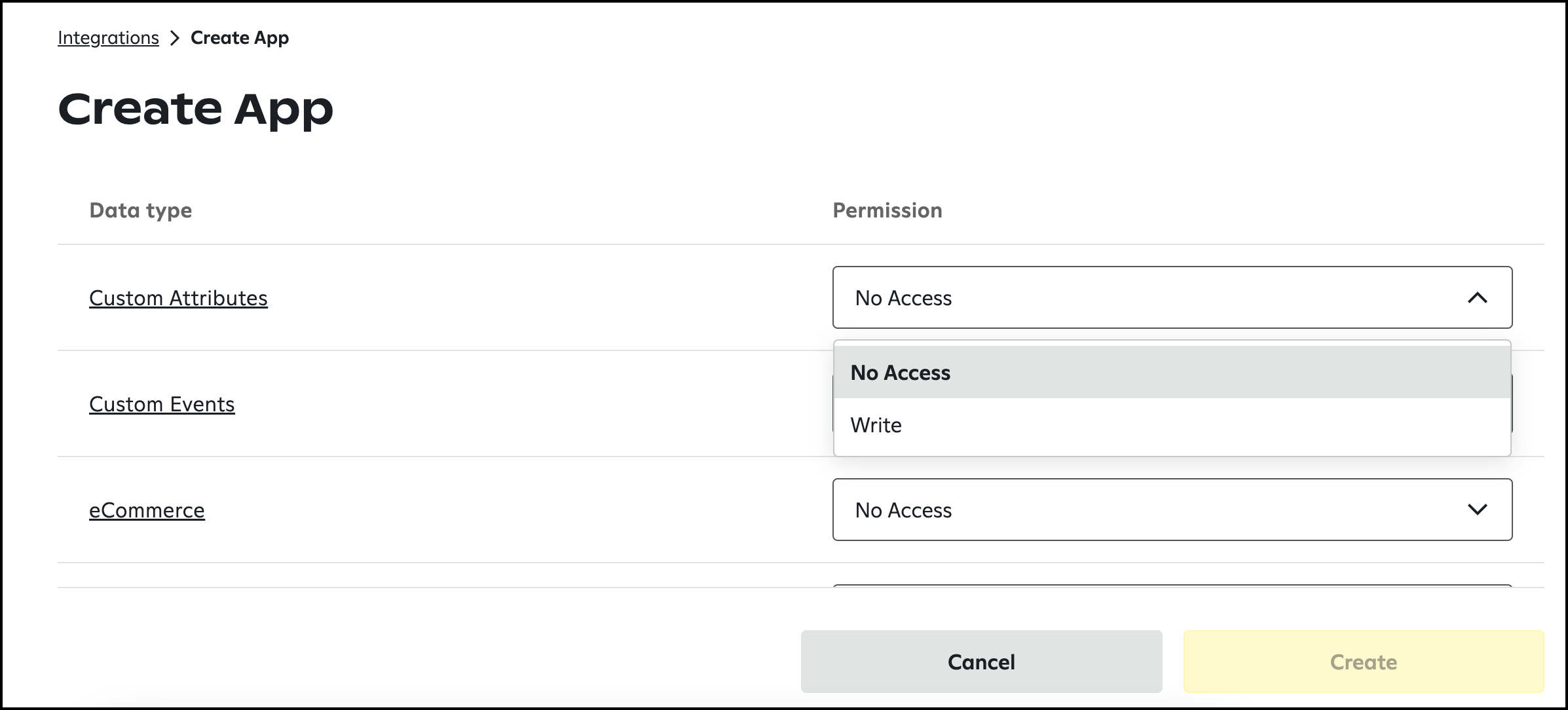The width and height of the screenshot is (1568, 710).
Task: Open the eCommerce data type link
Action: (x=147, y=510)
